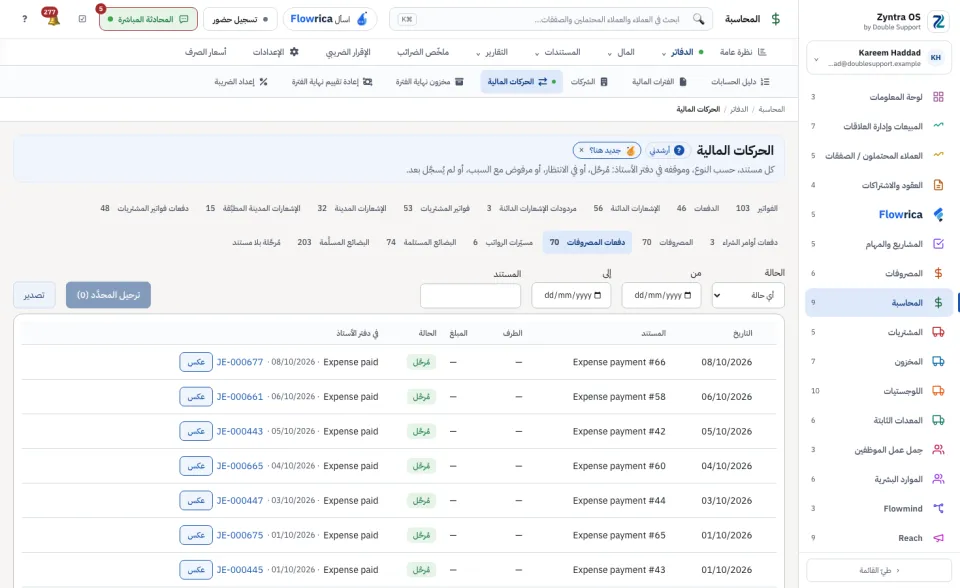Screen dimensions: 960x588
Task: Click عكس button for JE-000445
Action: pos(196,570)
